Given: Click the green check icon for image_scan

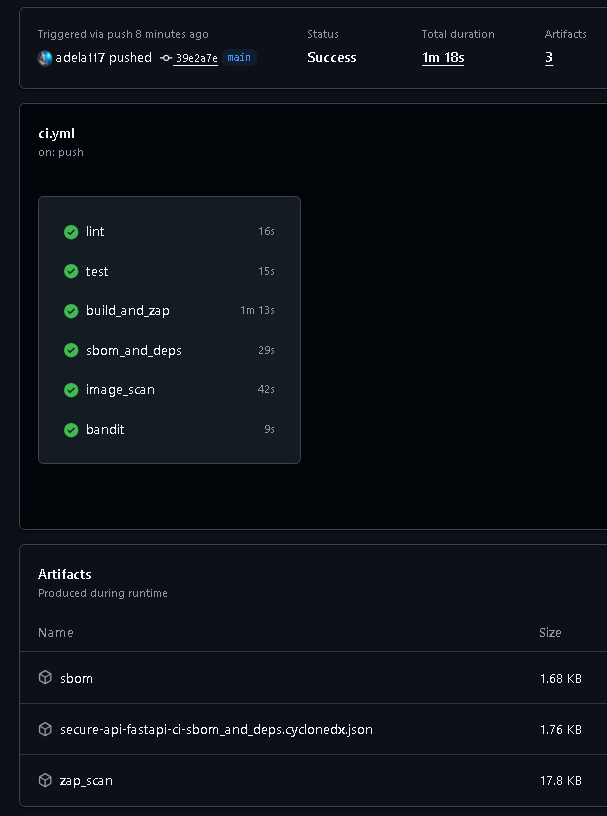Looking at the screenshot, I should [x=71, y=390].
